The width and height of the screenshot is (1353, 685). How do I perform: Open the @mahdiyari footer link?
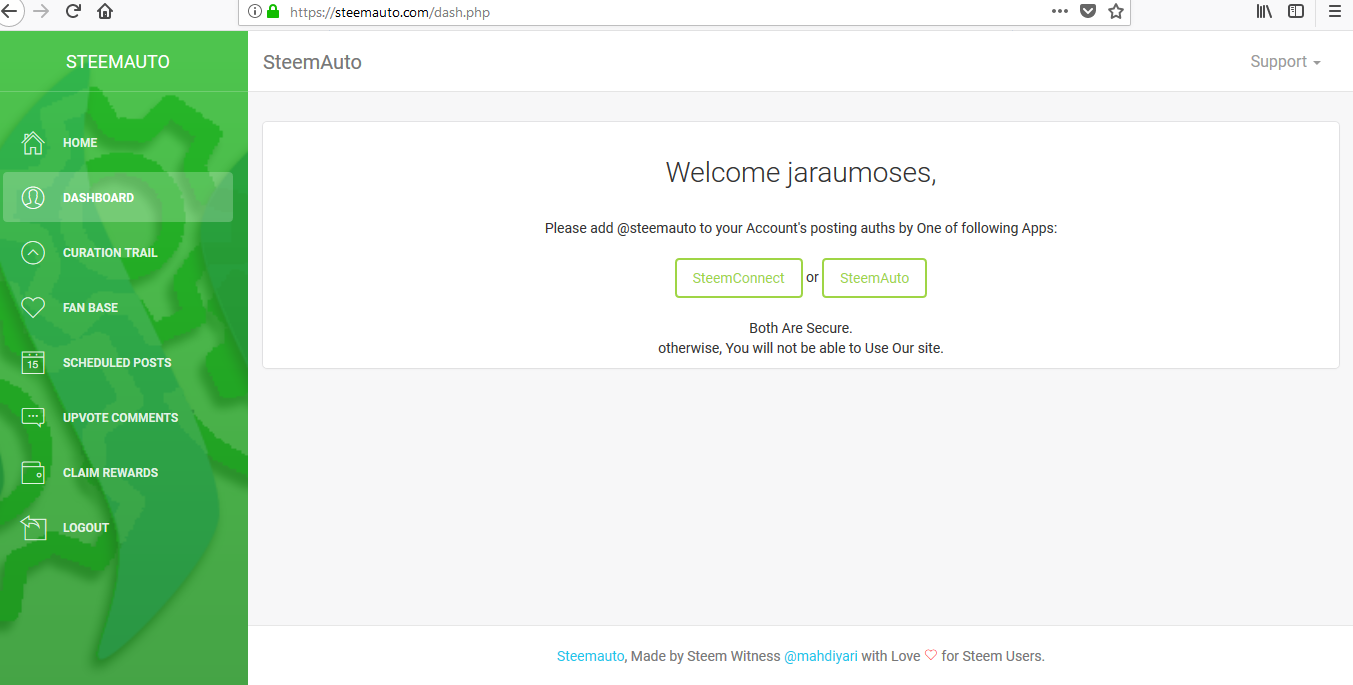pos(821,657)
